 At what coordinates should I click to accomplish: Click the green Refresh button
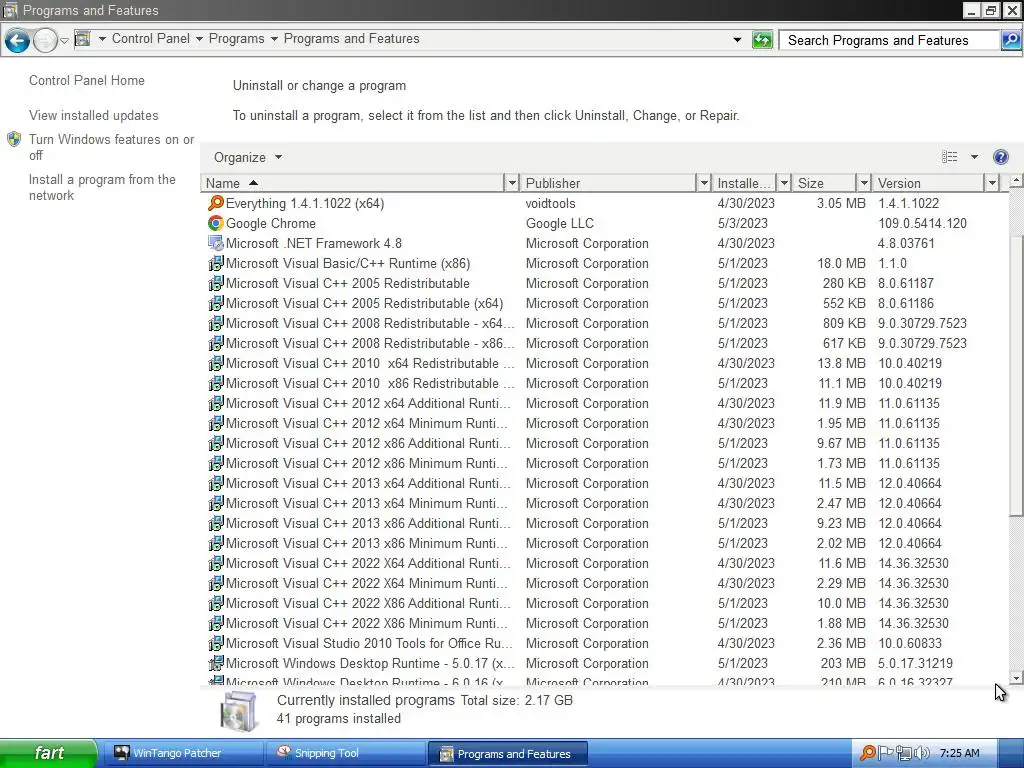[761, 40]
